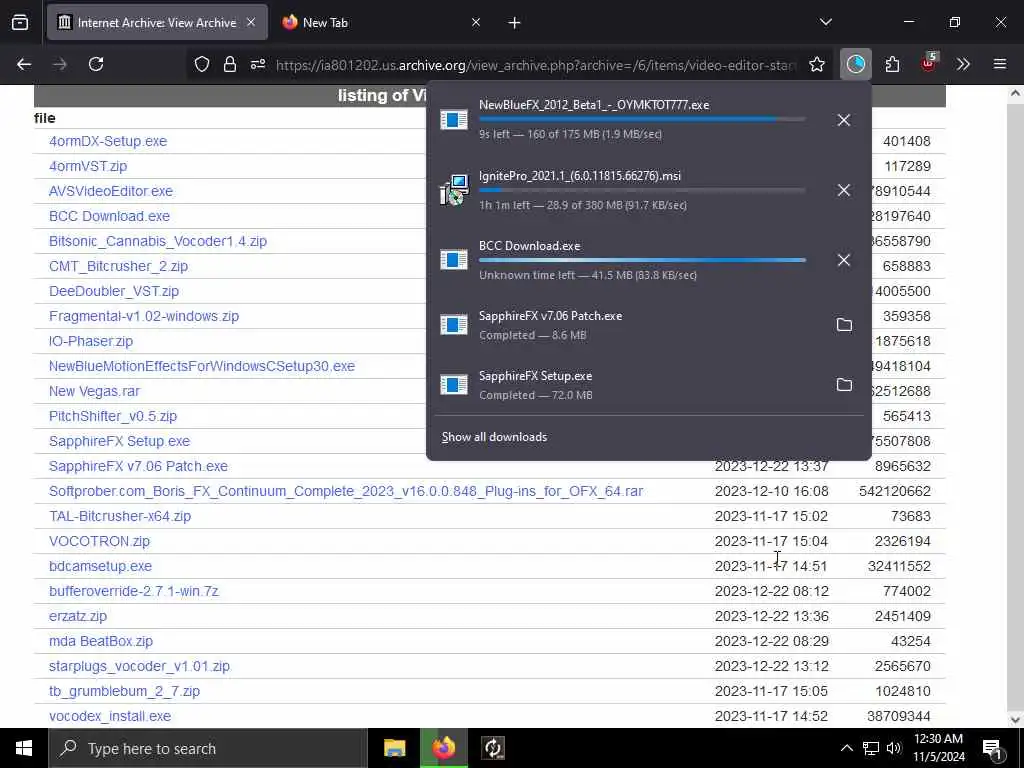This screenshot has width=1024, height=768.
Task: Show all downloads
Action: 494,437
